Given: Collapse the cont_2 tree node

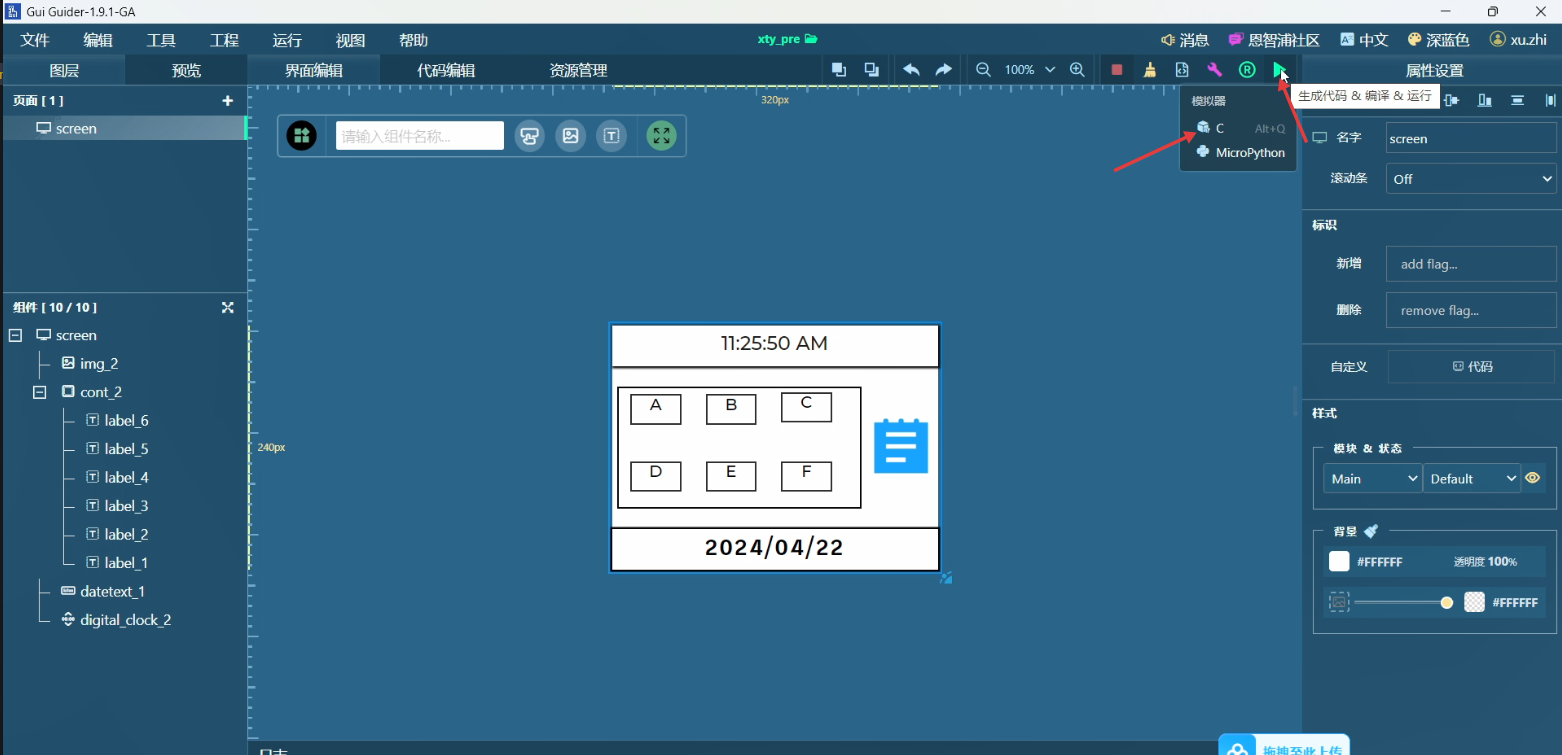Looking at the screenshot, I should pyautogui.click(x=40, y=392).
